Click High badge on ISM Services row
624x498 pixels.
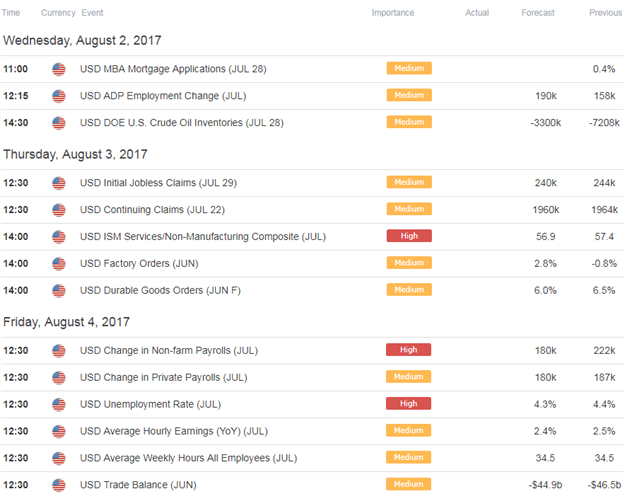coord(409,236)
